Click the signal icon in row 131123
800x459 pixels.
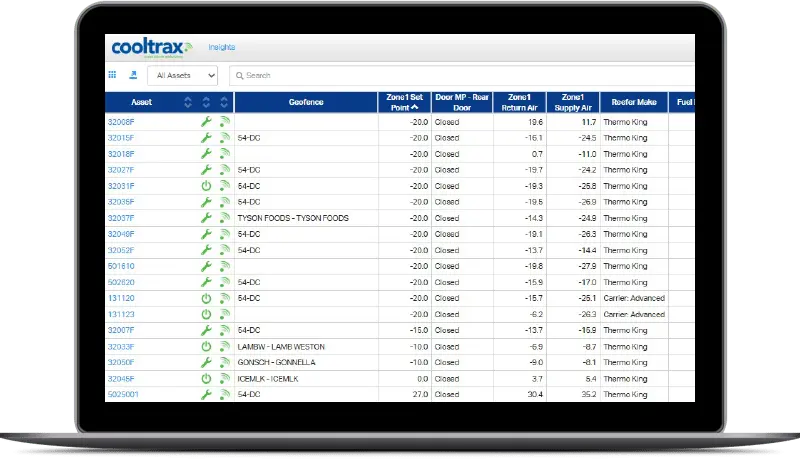224,314
